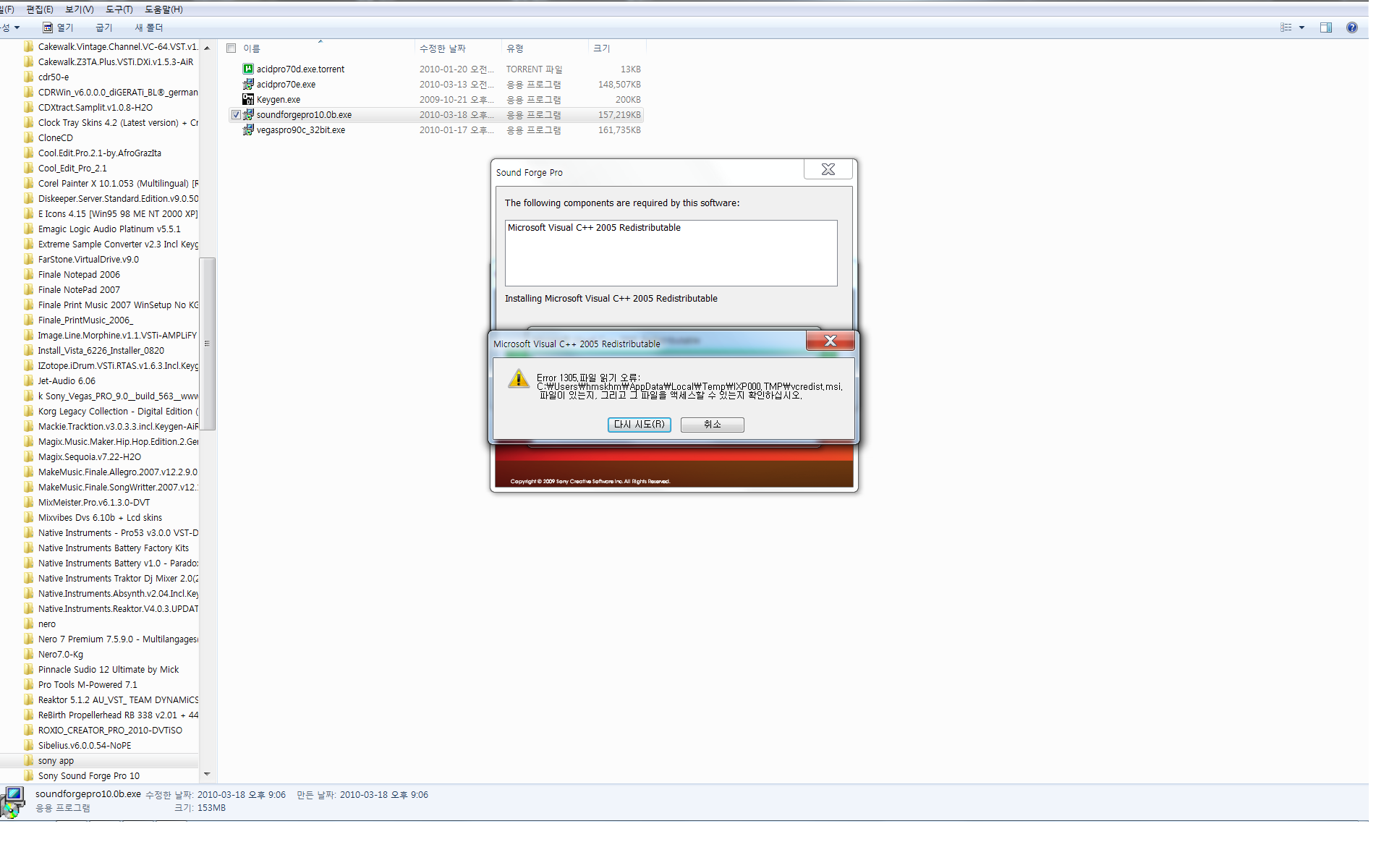The width and height of the screenshot is (1389, 868).
Task: Click the FarStone.VirtualDrive.v9.0 folder icon
Action: 29,259
